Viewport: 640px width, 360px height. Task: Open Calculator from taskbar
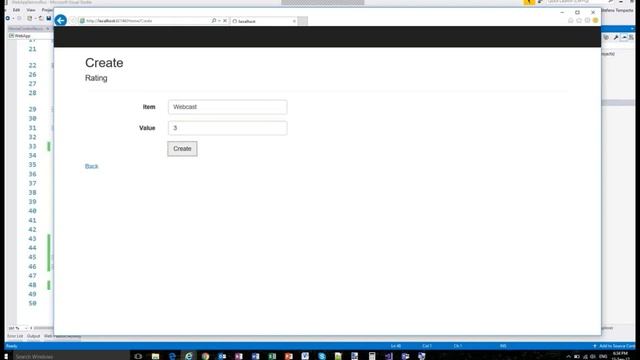click(x=372, y=356)
